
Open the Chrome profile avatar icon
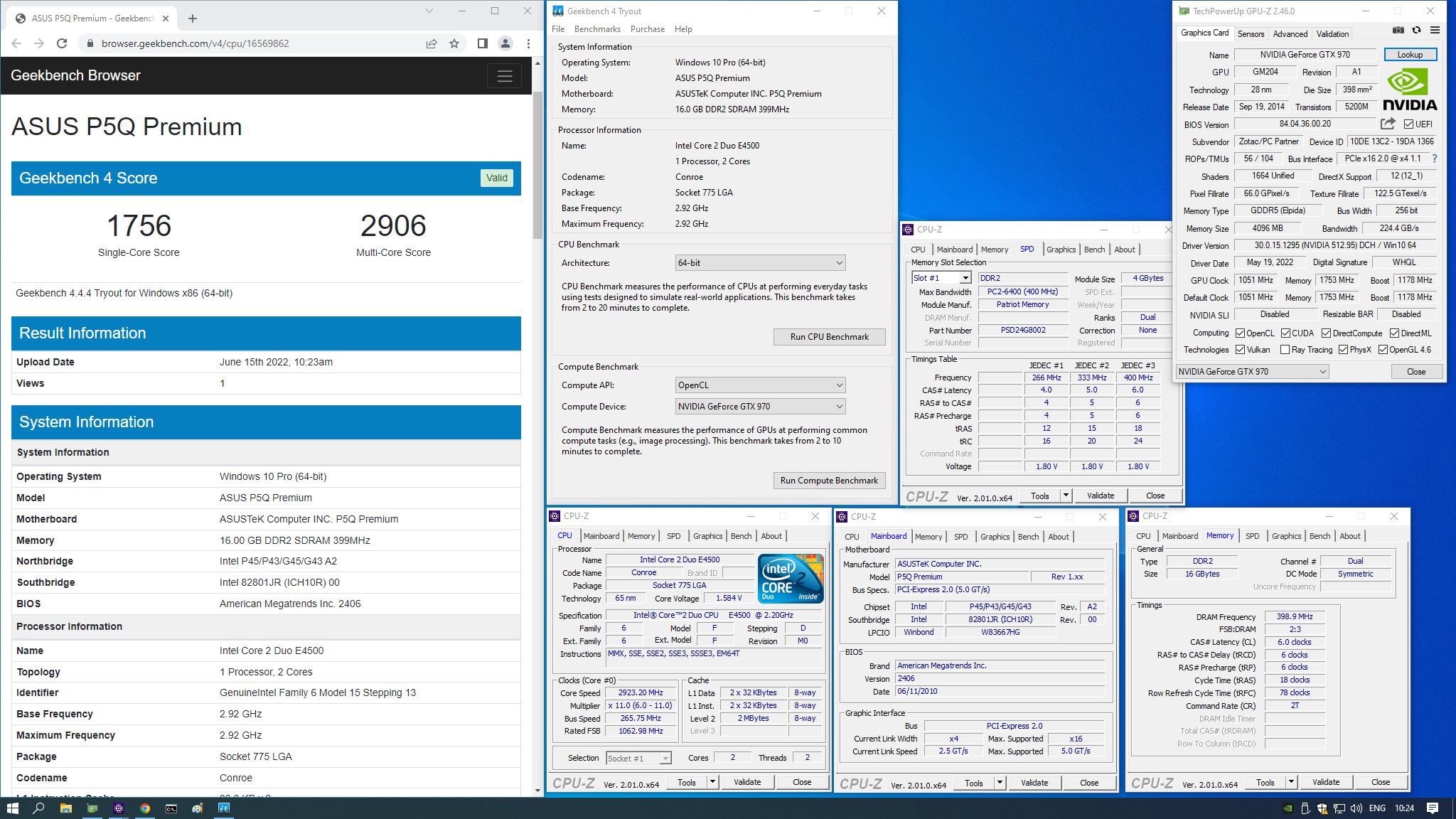pos(505,43)
